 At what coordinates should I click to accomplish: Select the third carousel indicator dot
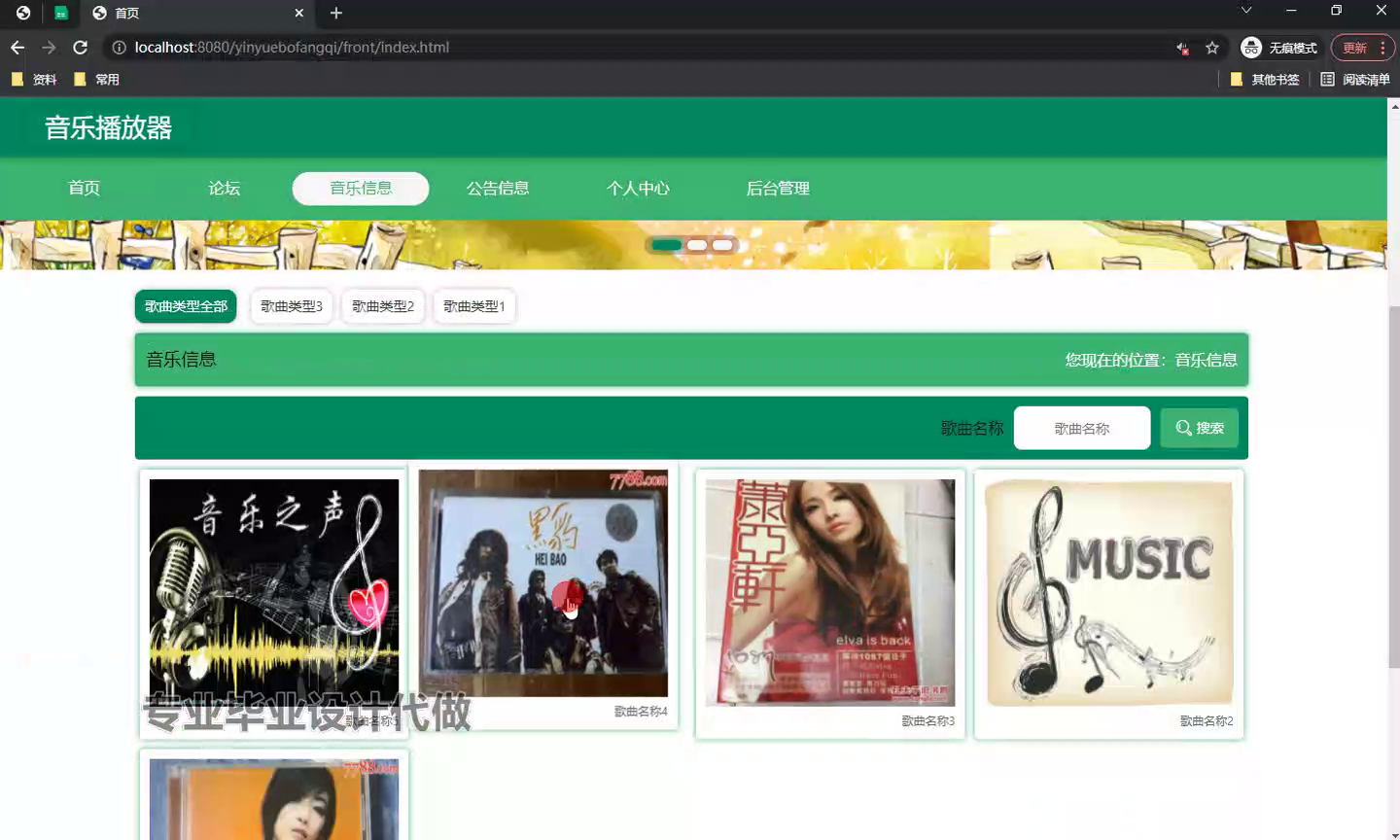tap(722, 245)
